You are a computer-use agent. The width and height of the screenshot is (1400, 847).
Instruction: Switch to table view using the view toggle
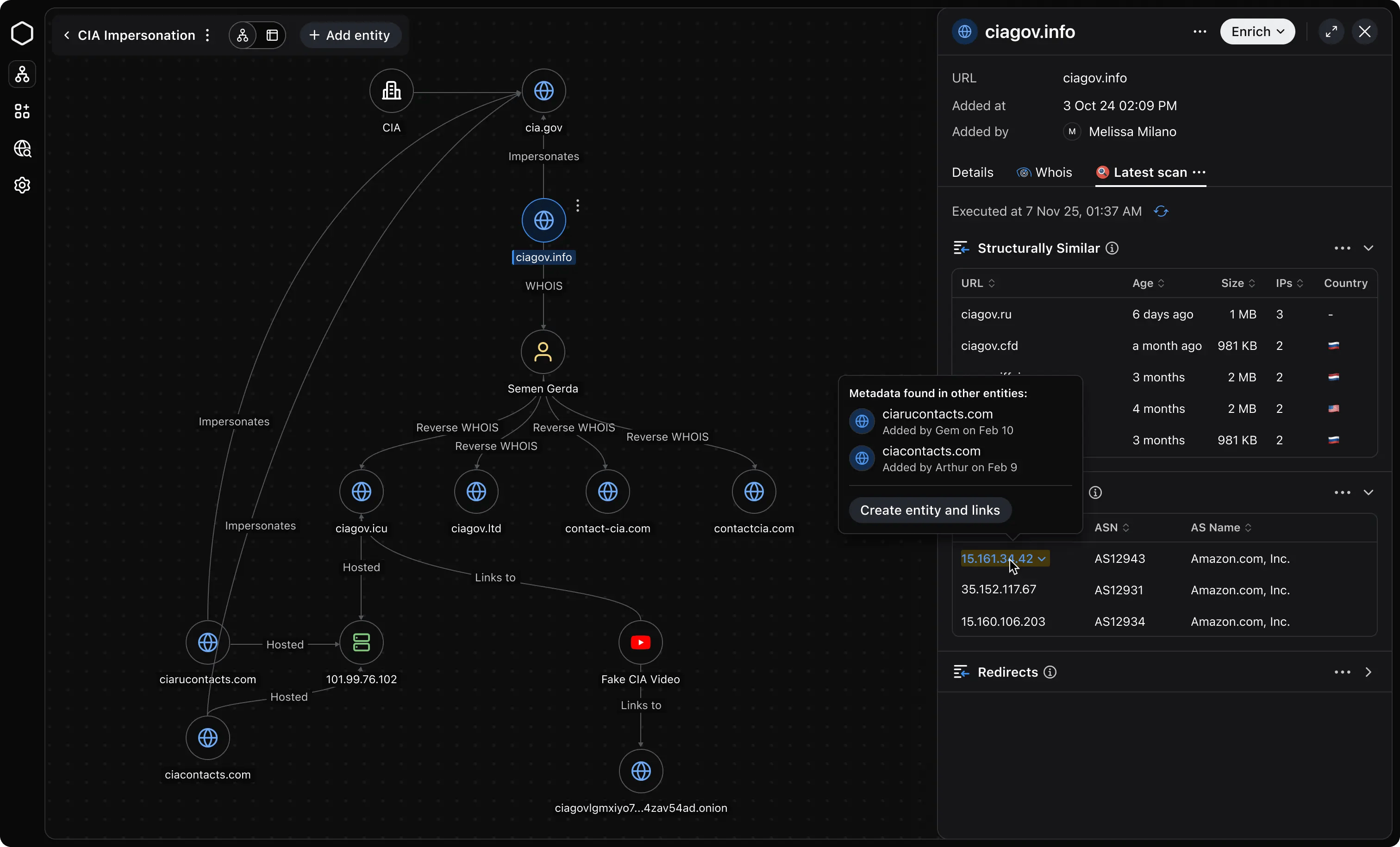tap(272, 35)
